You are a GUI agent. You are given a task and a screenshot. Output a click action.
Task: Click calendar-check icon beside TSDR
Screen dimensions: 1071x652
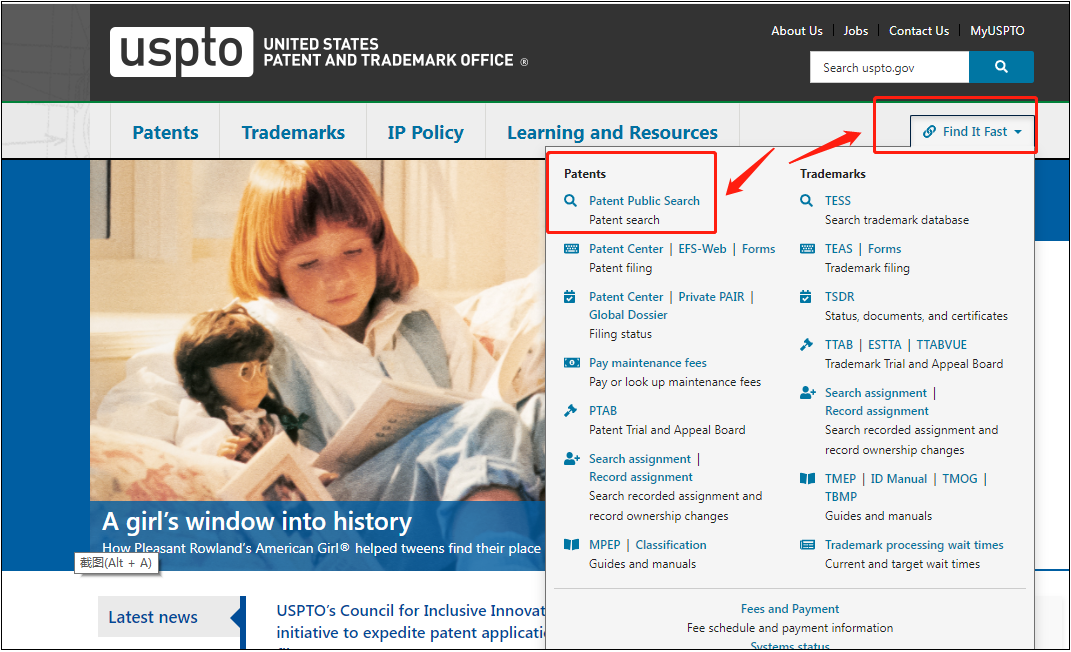point(807,297)
